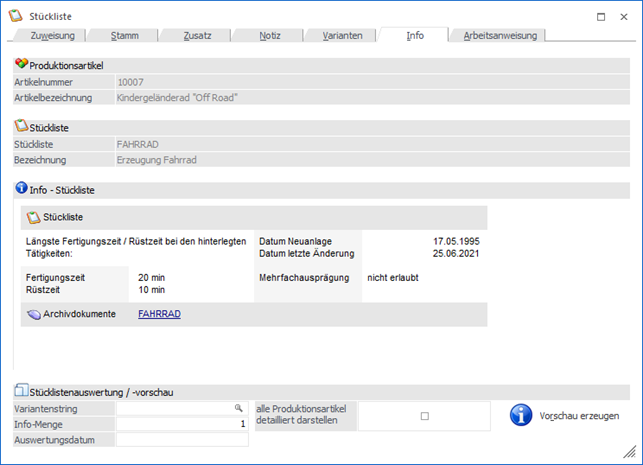Viewport: 643px width, 465px height.
Task: Click the Stückliste section header icon
Action: click(21, 127)
